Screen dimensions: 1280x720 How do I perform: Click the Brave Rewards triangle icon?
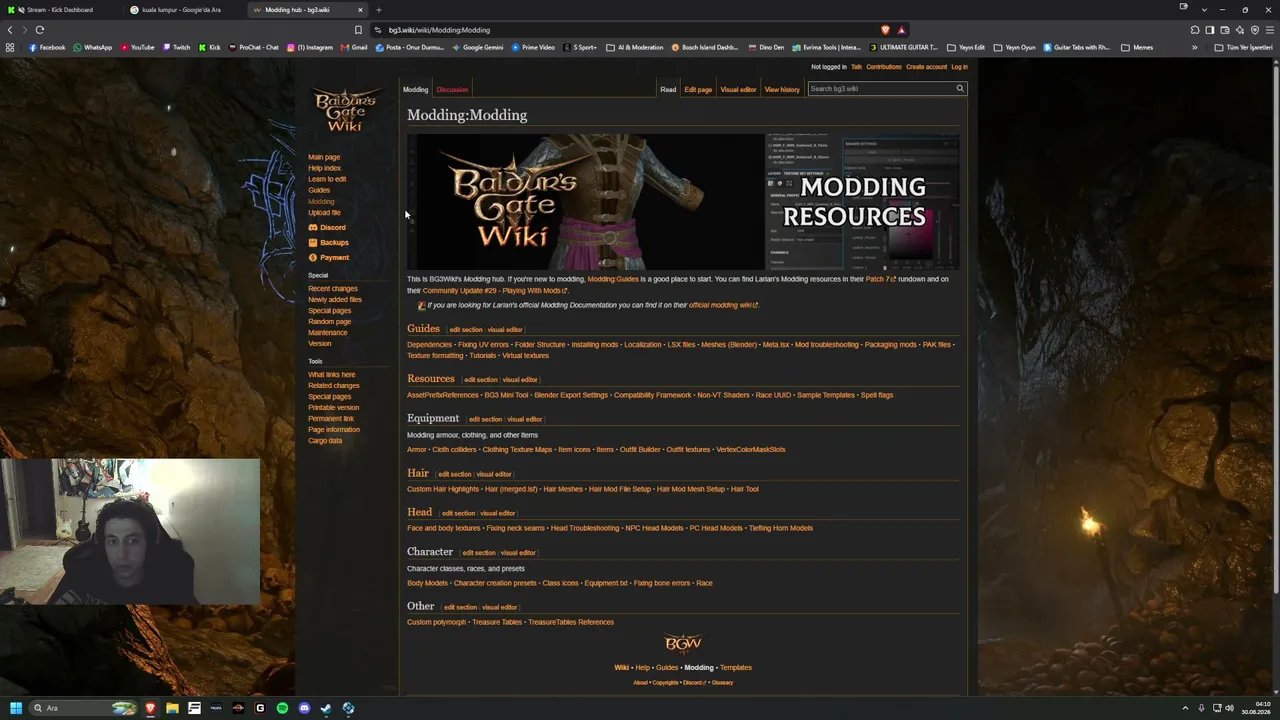(x=901, y=30)
